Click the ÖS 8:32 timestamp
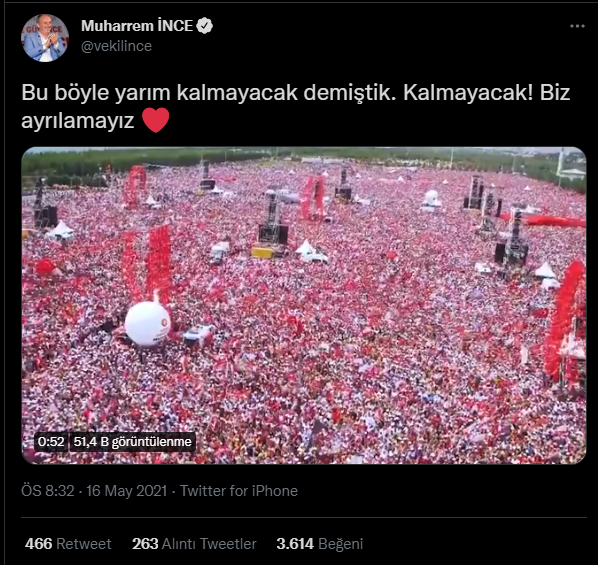 tap(48, 491)
